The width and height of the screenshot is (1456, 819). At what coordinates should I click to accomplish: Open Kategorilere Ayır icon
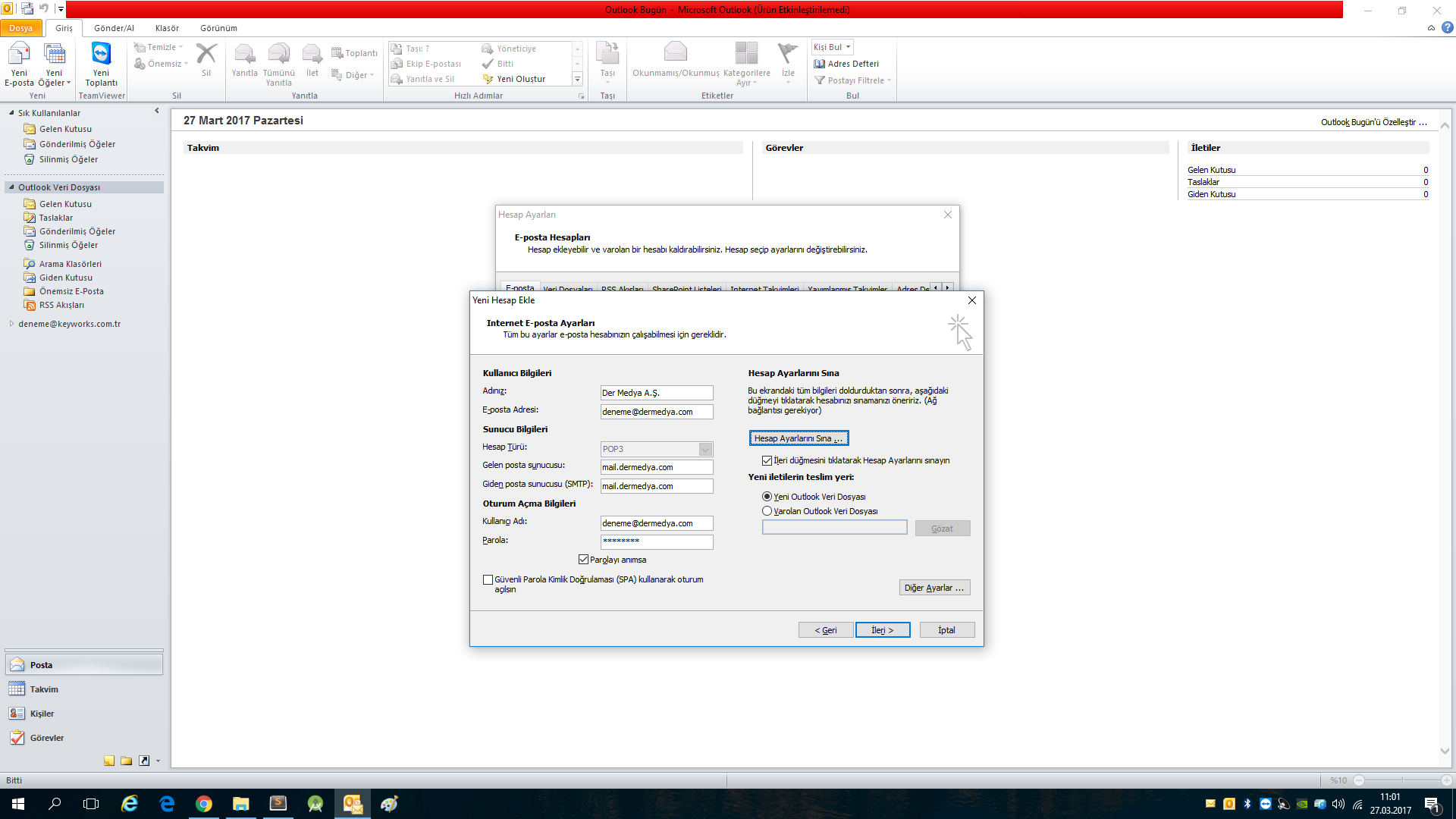tap(746, 64)
